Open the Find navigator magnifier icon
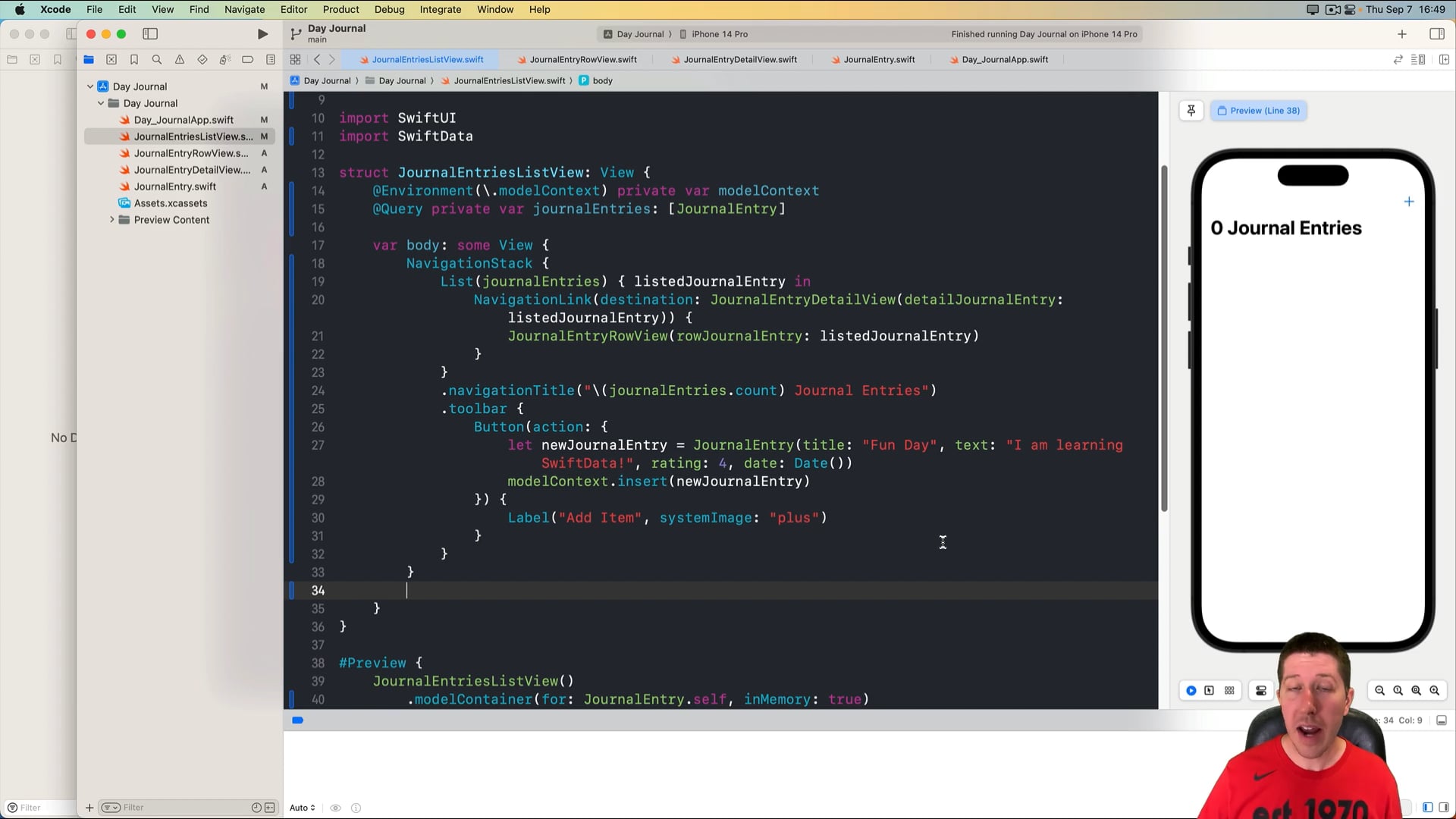Viewport: 1456px width, 819px height. click(157, 60)
